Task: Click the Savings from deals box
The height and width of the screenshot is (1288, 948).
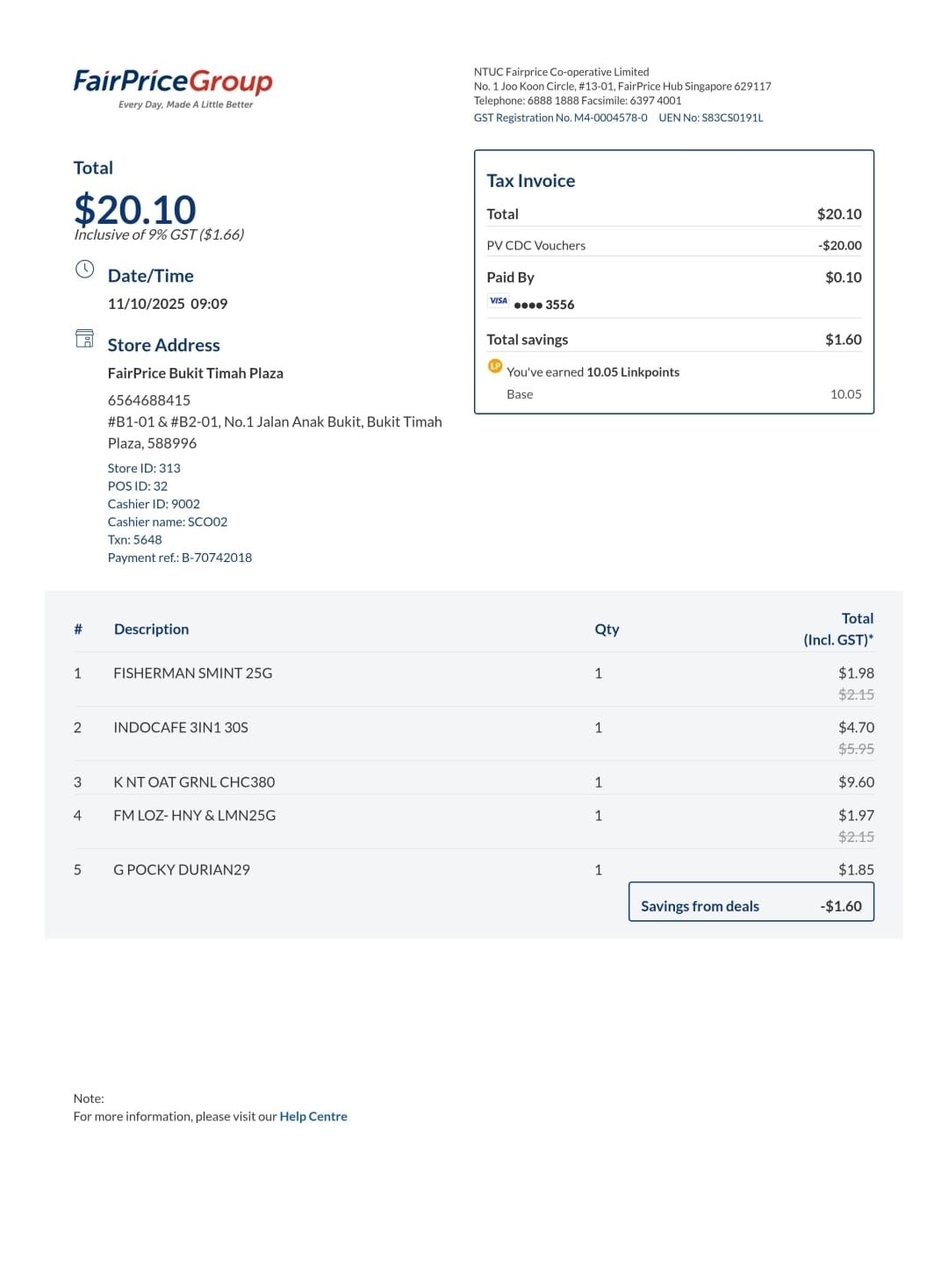Action: tap(751, 902)
